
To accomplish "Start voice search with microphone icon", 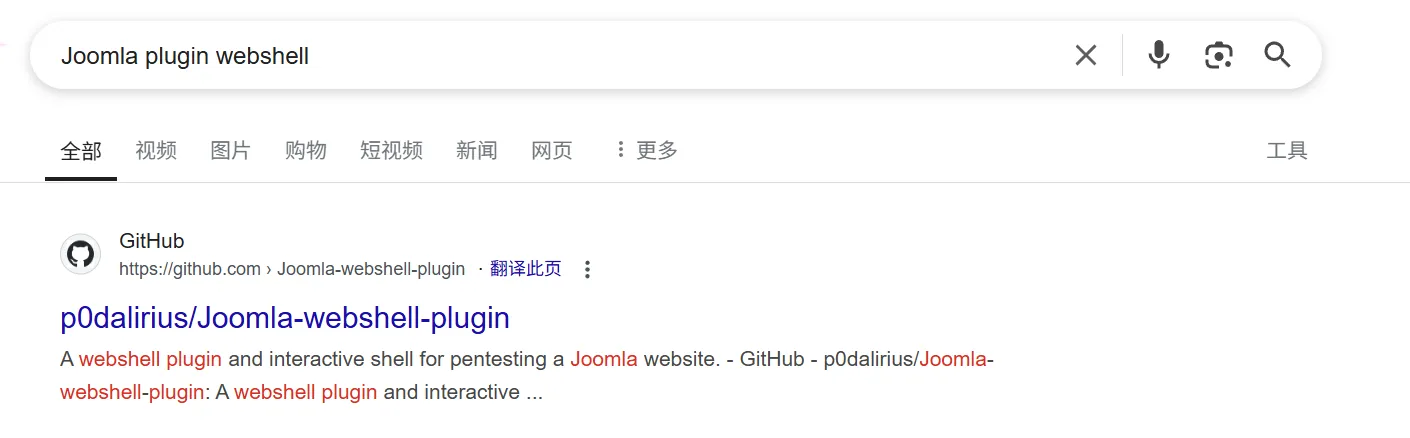I will click(1158, 55).
